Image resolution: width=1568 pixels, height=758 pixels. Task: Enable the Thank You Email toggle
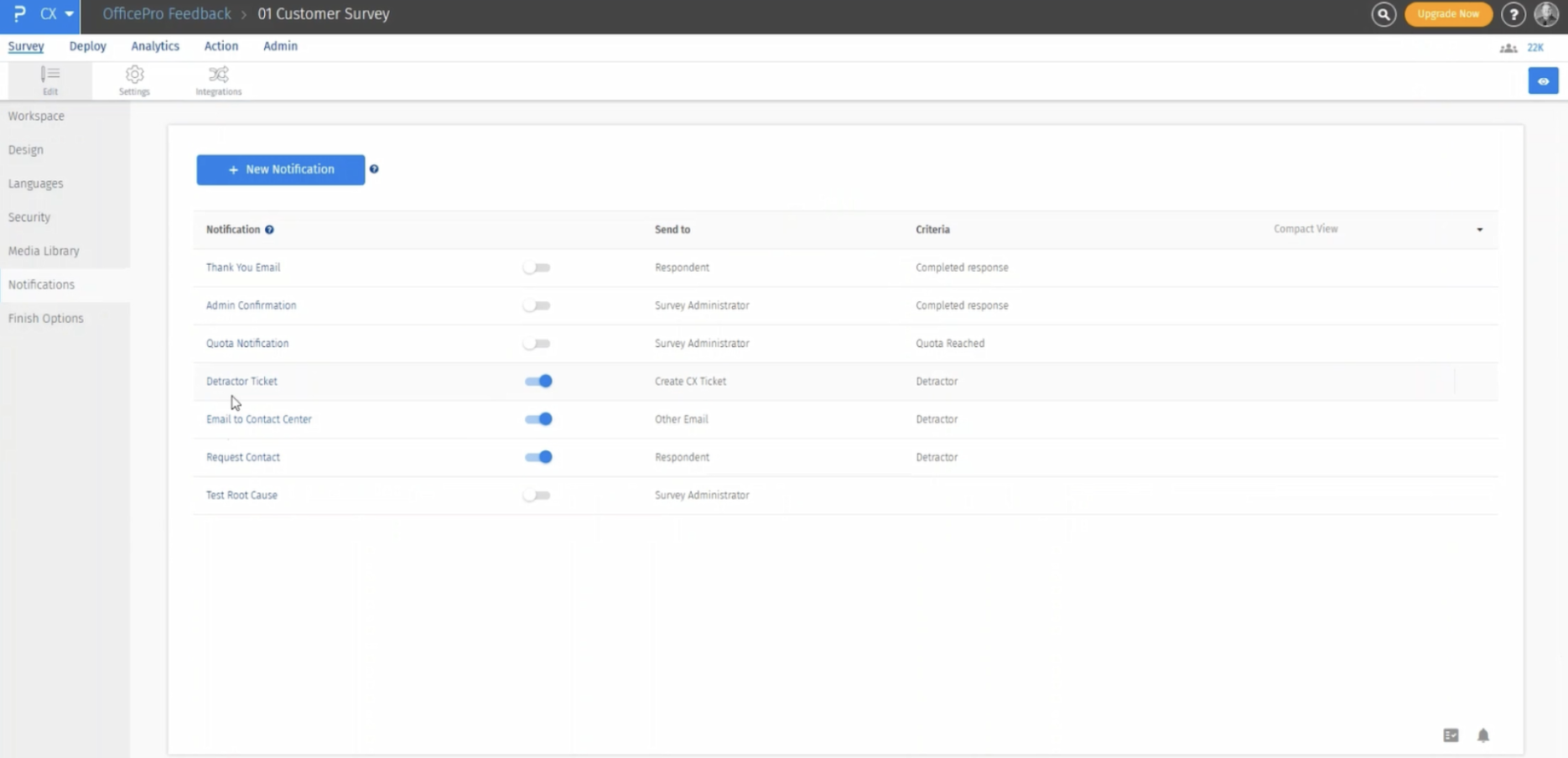(537, 267)
